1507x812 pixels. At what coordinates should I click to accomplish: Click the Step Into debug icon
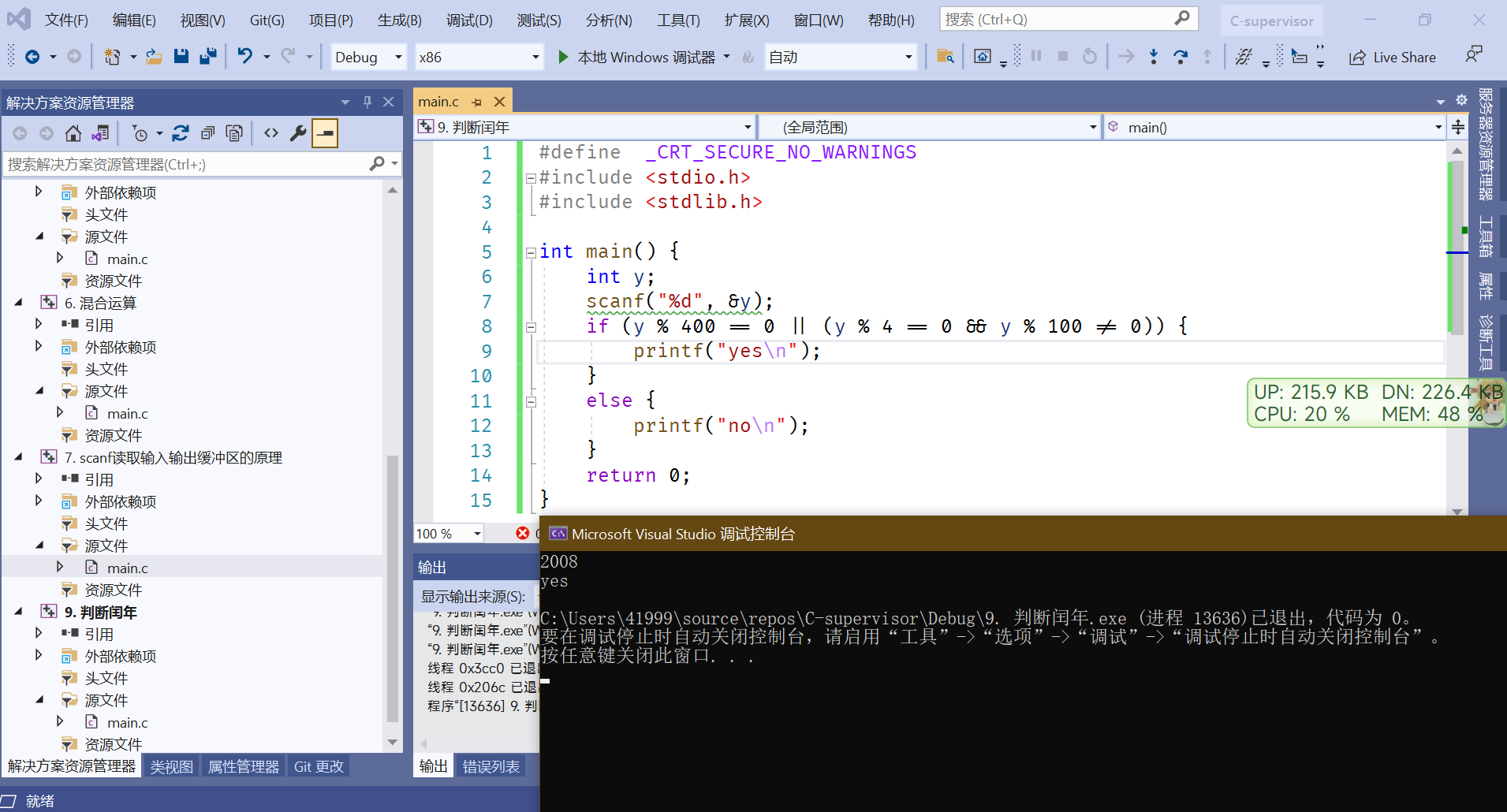(x=1153, y=57)
